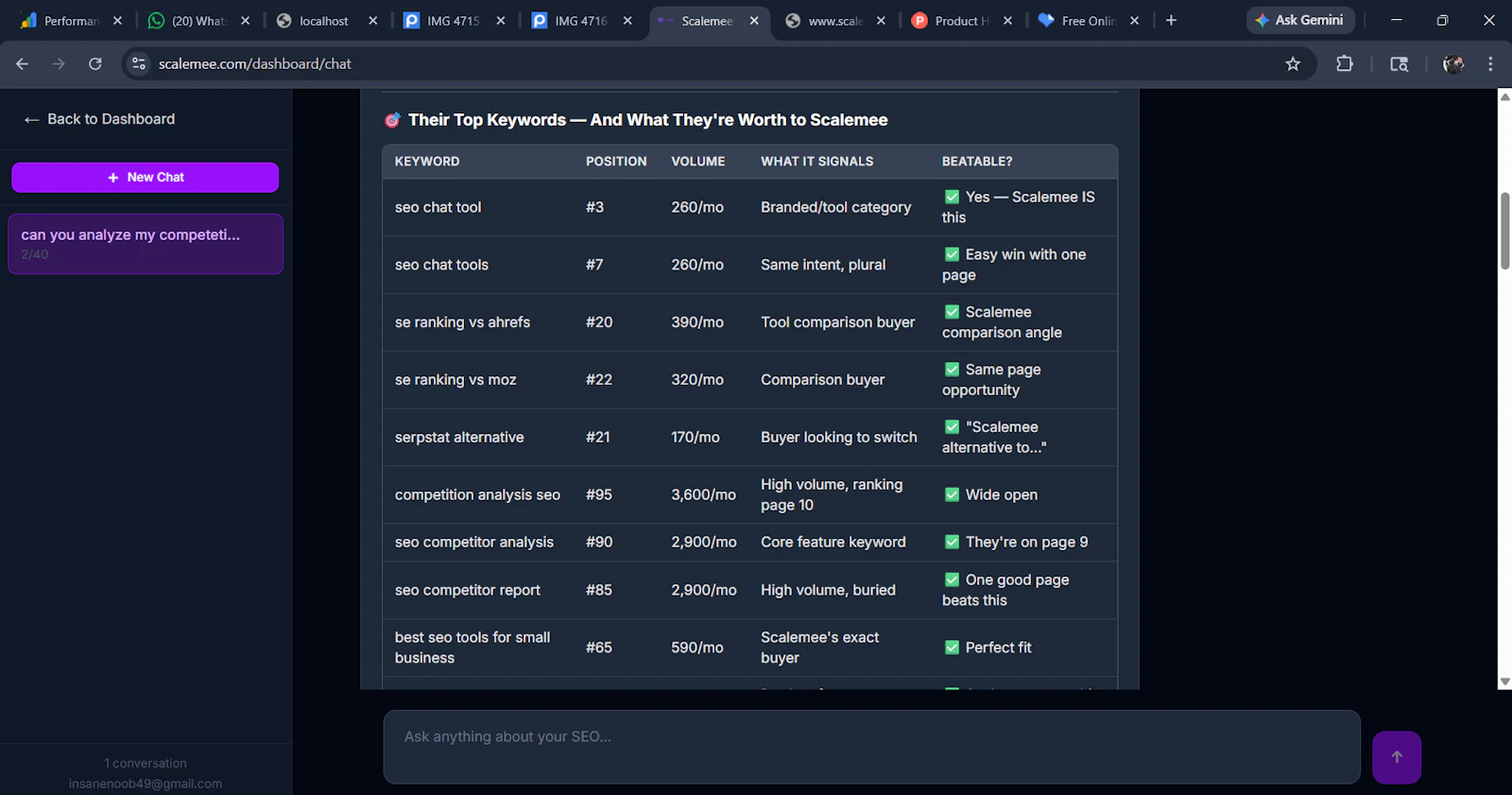Open the 'can you analyze my competeti...' conversation
1512x795 pixels.
tap(146, 244)
